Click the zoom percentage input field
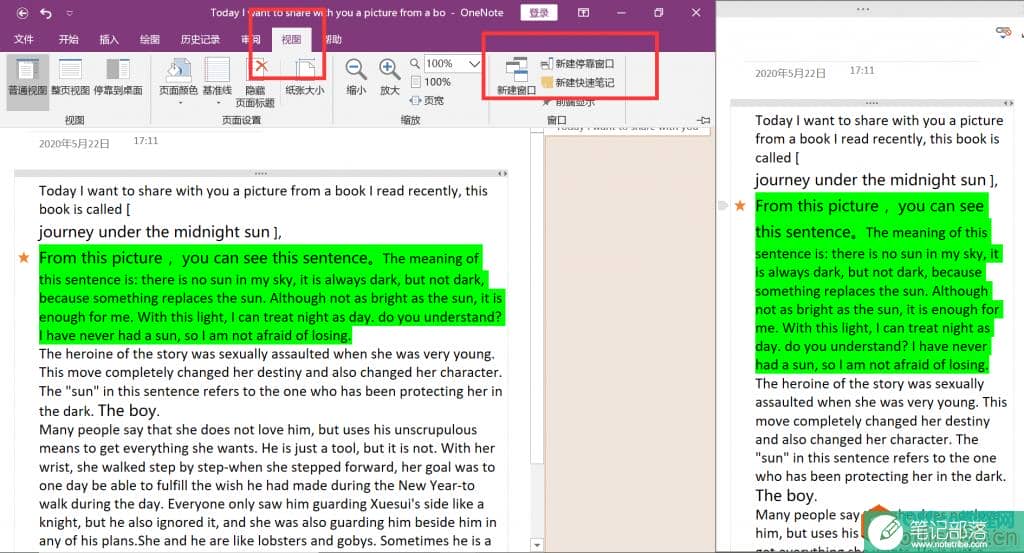 pyautogui.click(x=445, y=63)
